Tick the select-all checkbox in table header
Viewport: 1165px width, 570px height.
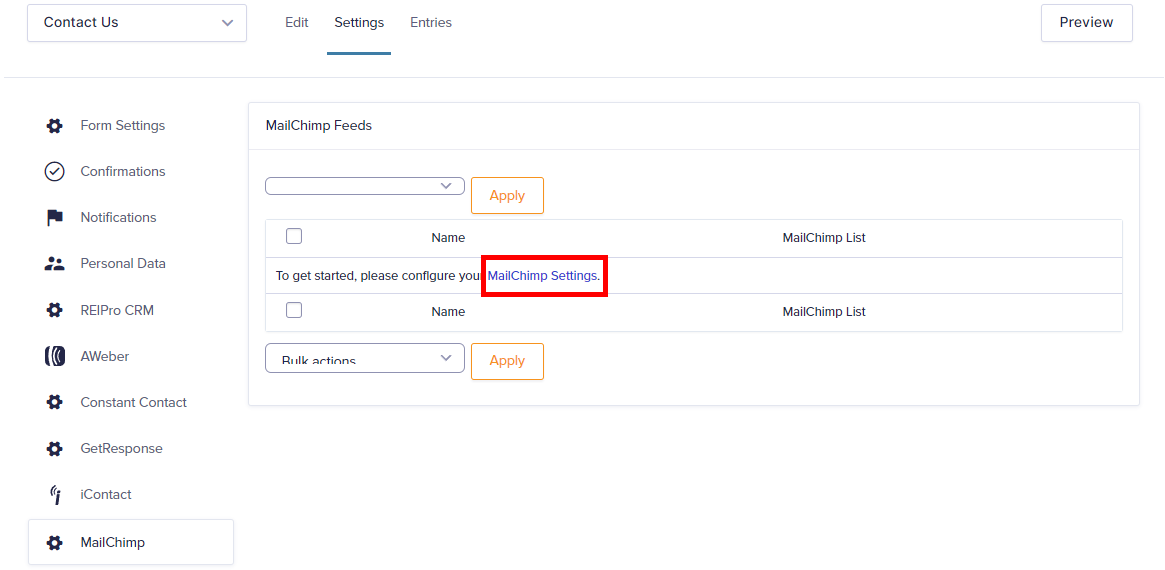click(294, 236)
